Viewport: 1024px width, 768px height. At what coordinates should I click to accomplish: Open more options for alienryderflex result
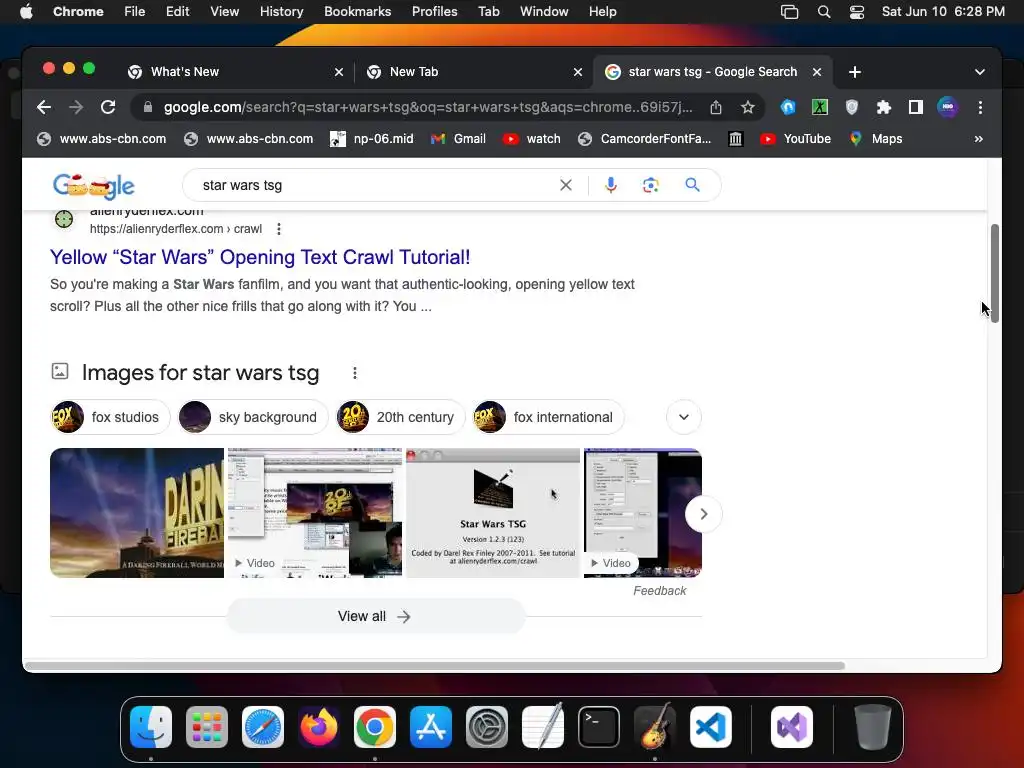tap(279, 229)
